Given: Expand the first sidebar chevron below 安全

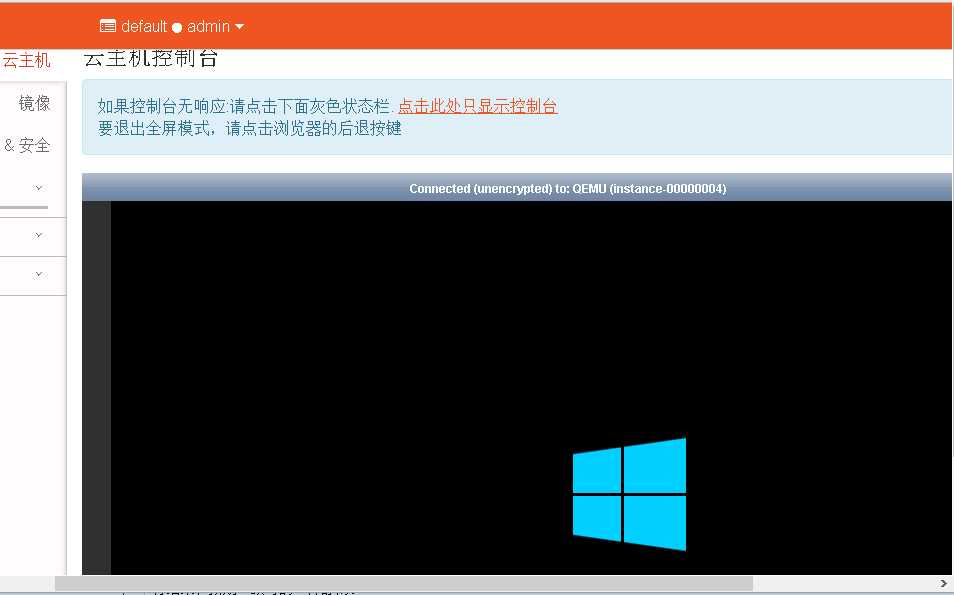Looking at the screenshot, I should pyautogui.click(x=38, y=187).
